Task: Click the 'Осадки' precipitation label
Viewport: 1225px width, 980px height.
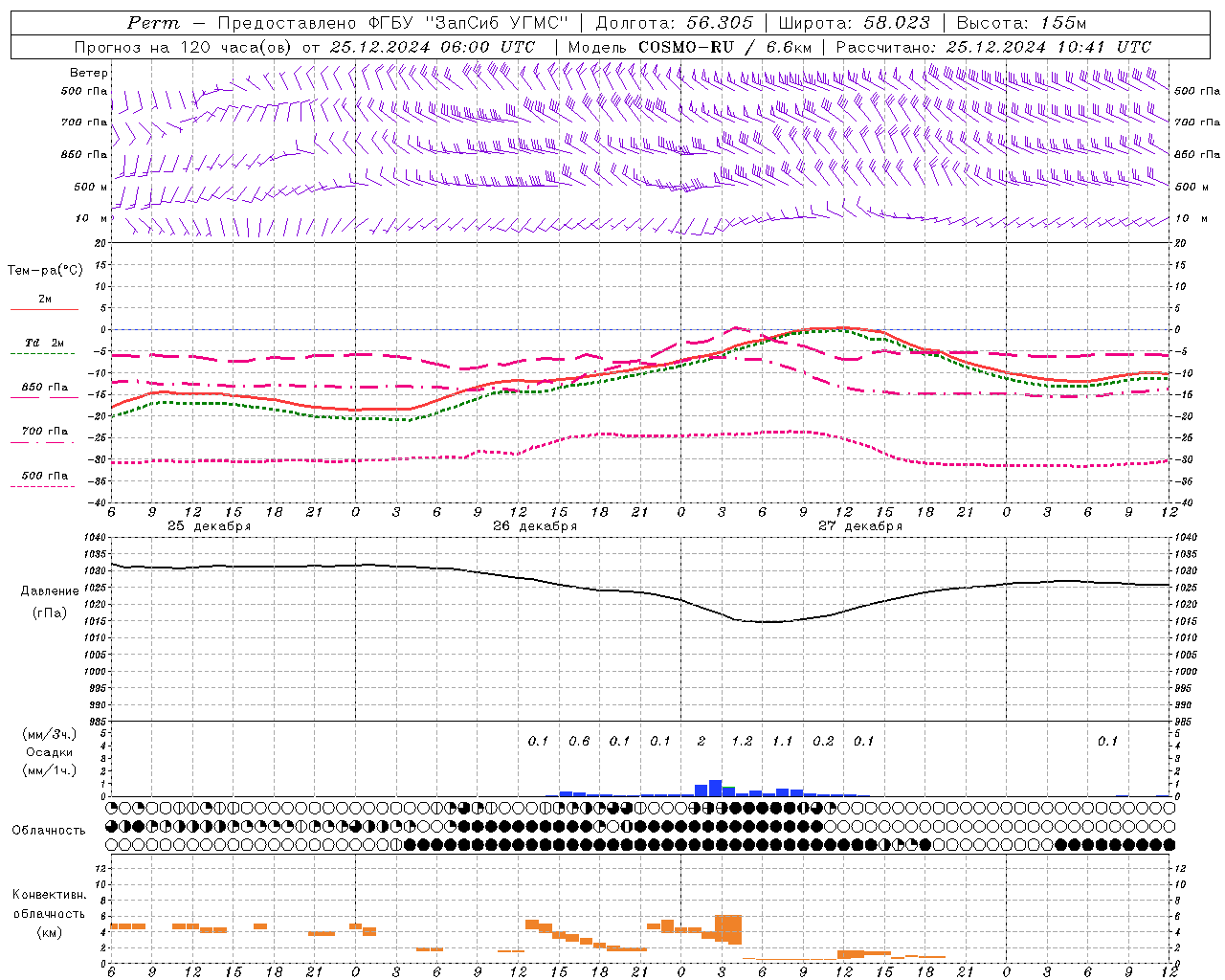Action: click(x=50, y=752)
